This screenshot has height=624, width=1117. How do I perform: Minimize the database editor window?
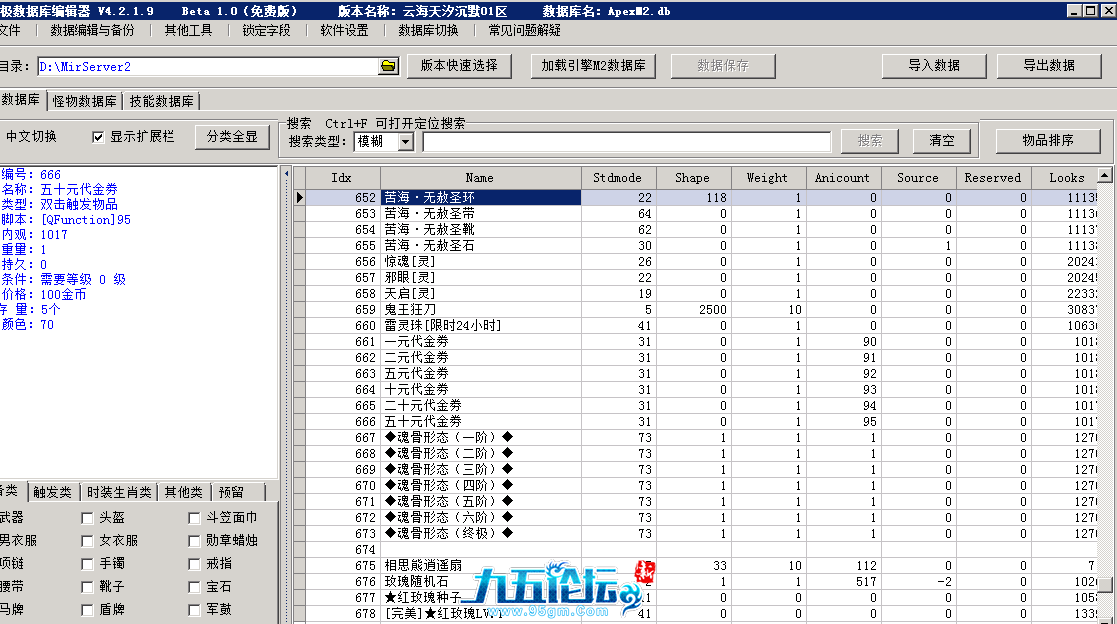point(1072,10)
